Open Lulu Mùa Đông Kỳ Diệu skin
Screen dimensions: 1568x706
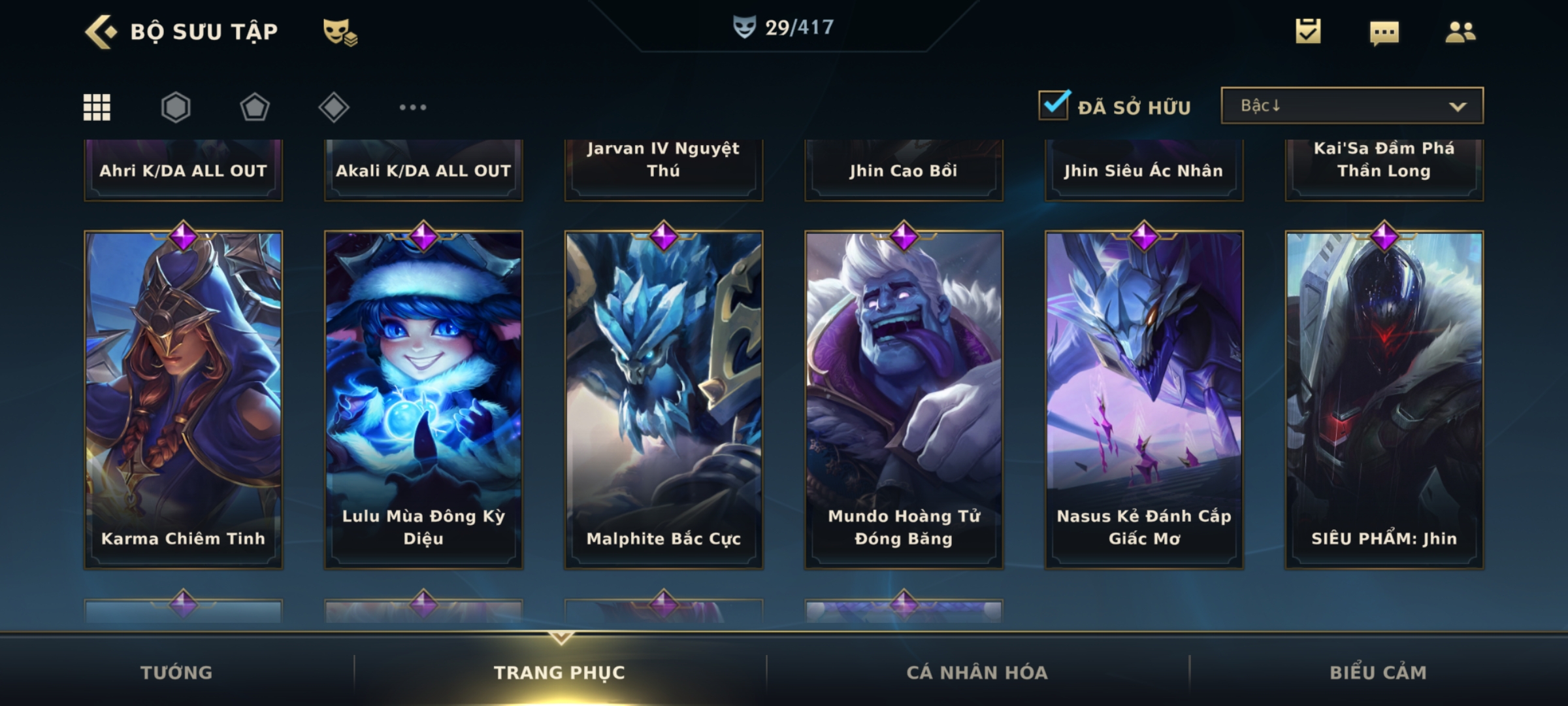(x=423, y=399)
